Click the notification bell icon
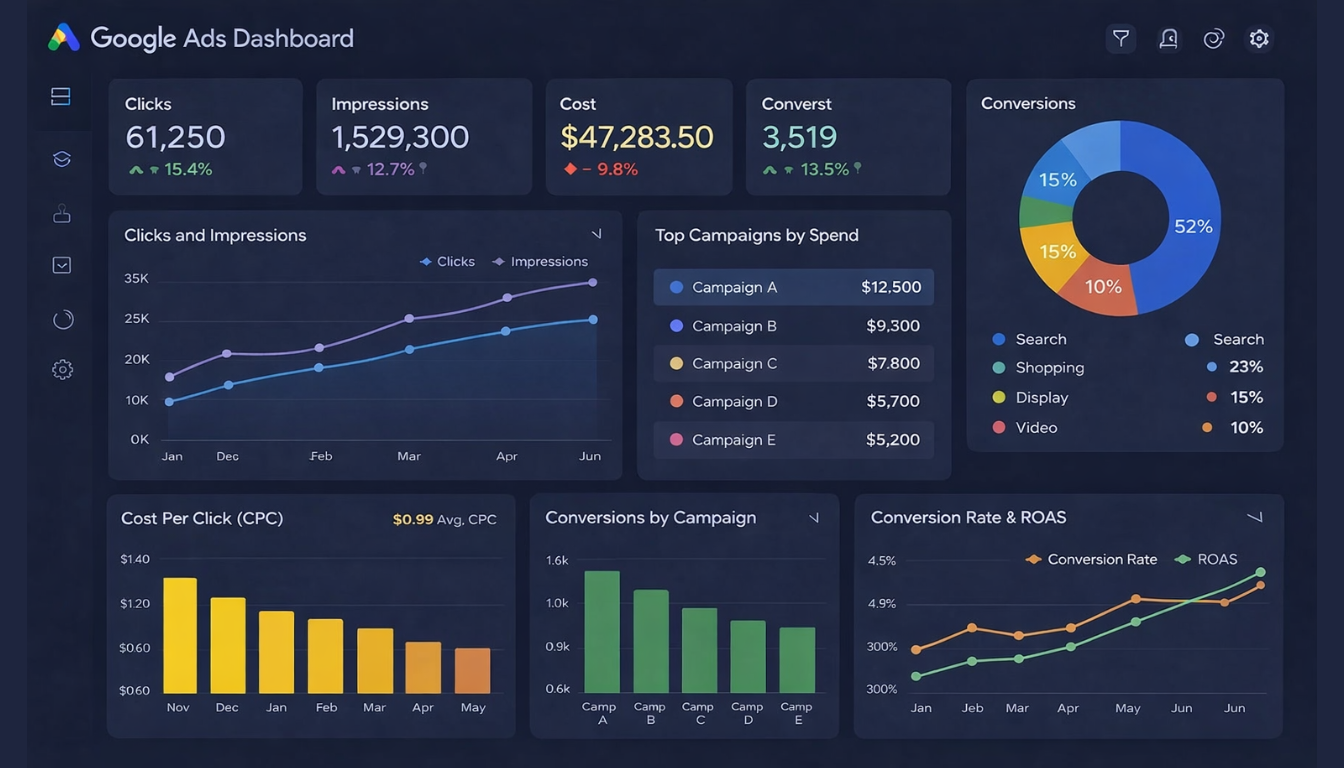This screenshot has height=768, width=1344. pos(1168,39)
